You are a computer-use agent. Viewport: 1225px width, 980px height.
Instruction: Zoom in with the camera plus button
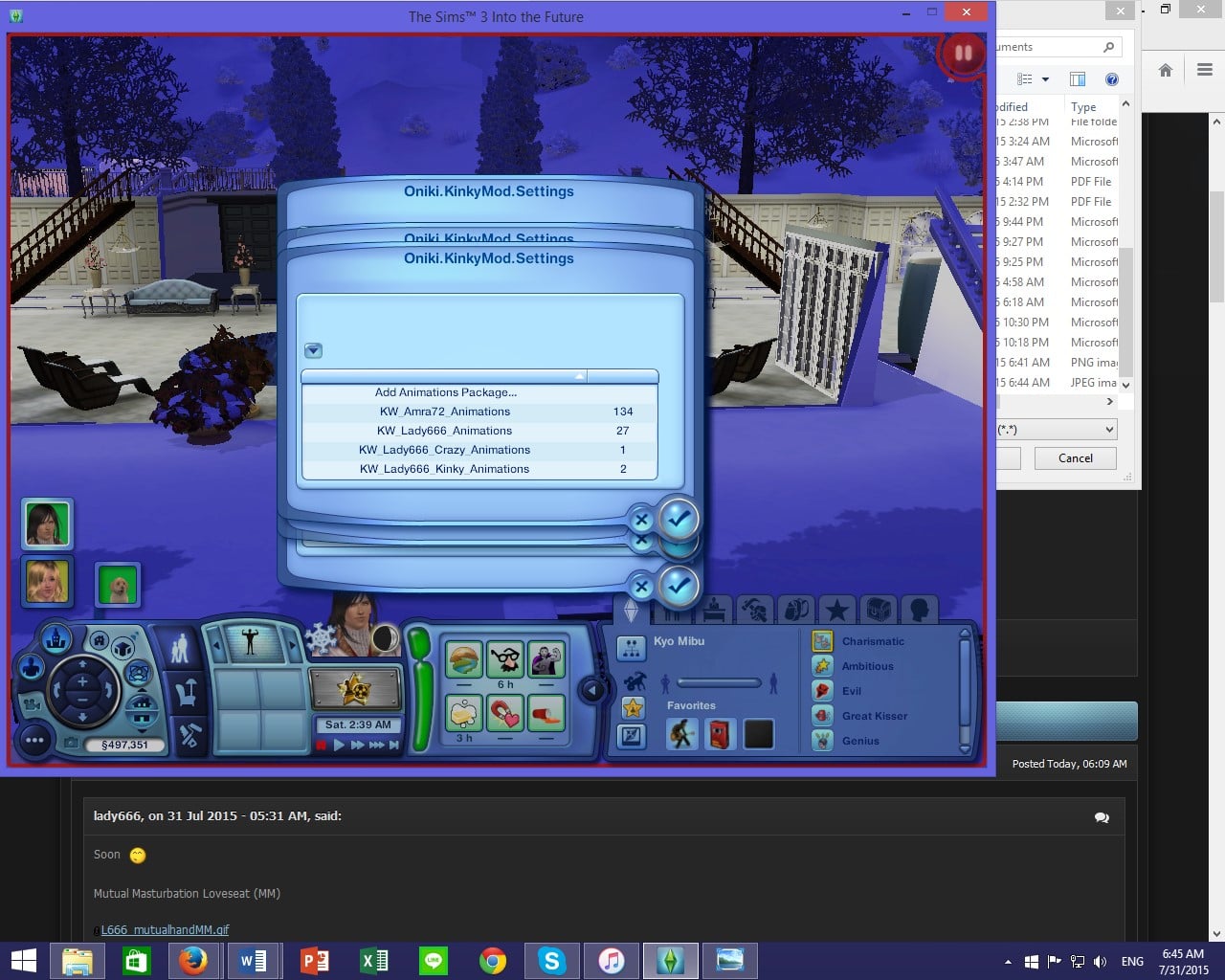coord(82,681)
